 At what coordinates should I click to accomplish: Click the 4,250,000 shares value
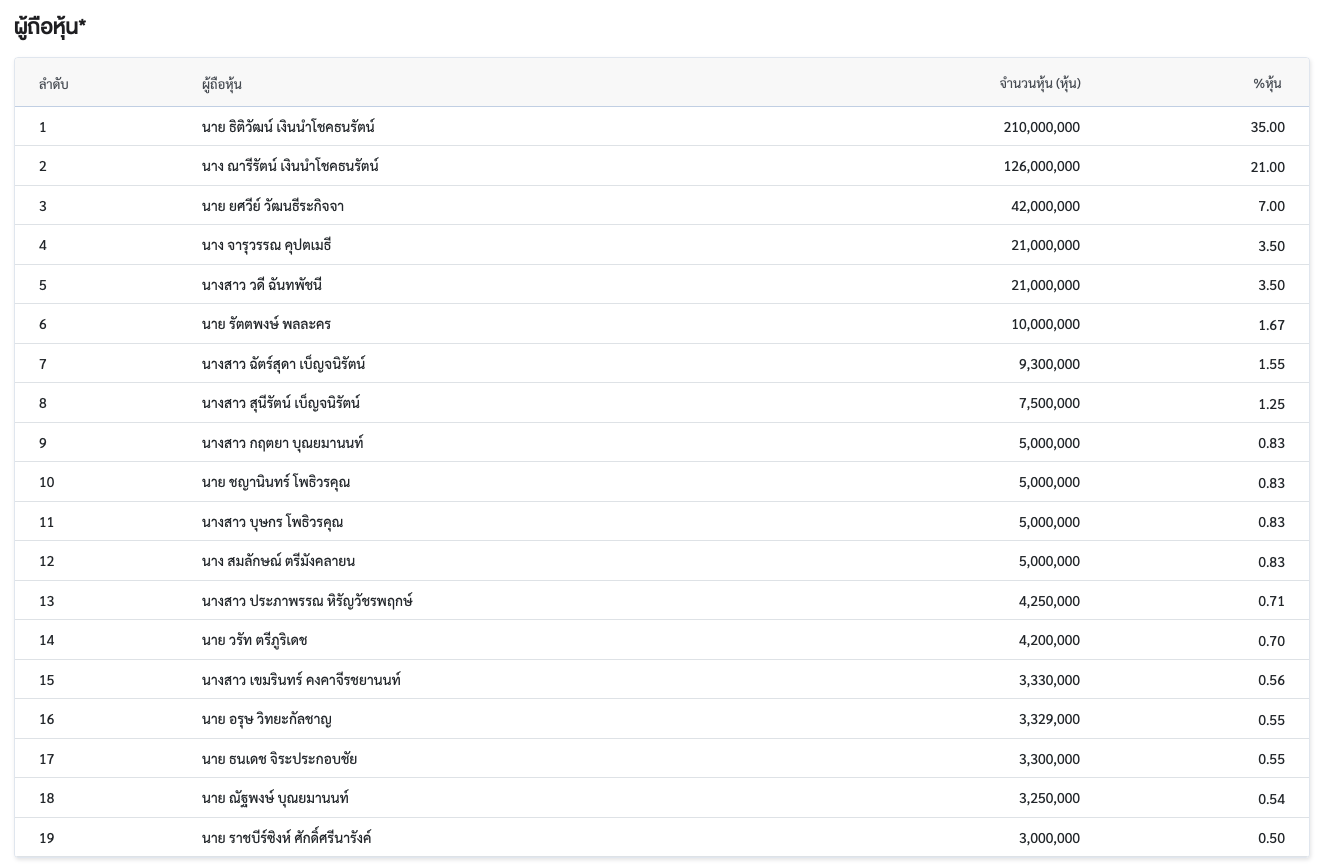(x=1049, y=601)
